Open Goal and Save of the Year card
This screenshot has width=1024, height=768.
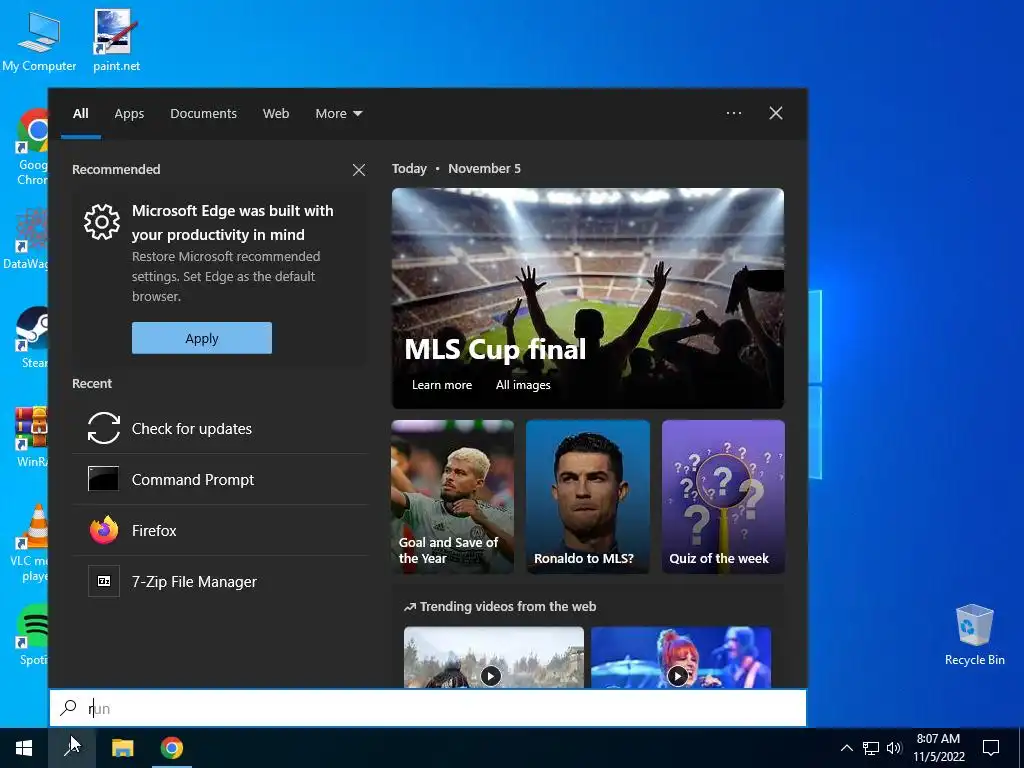(453, 497)
